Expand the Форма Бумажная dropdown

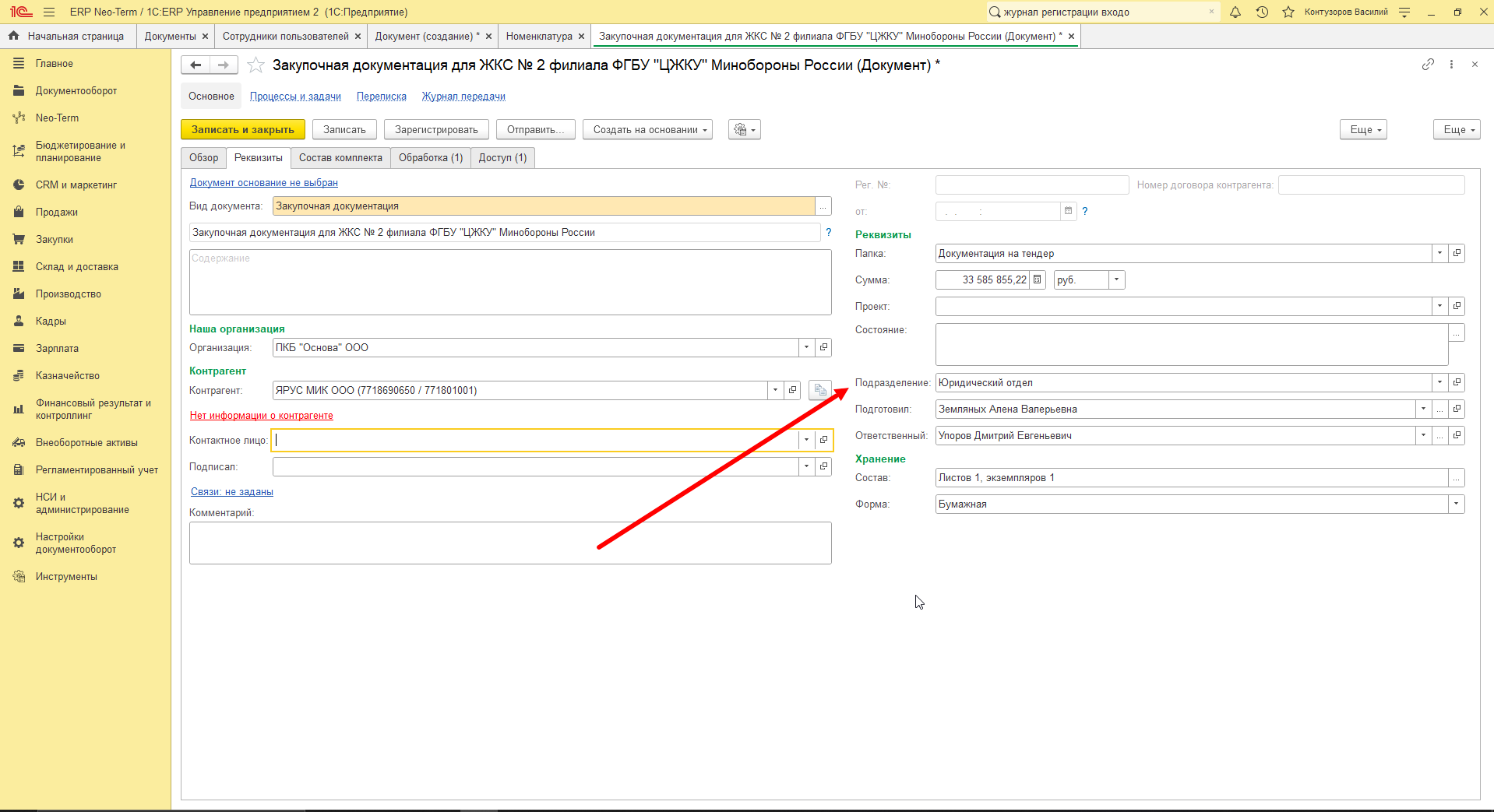coord(1456,504)
